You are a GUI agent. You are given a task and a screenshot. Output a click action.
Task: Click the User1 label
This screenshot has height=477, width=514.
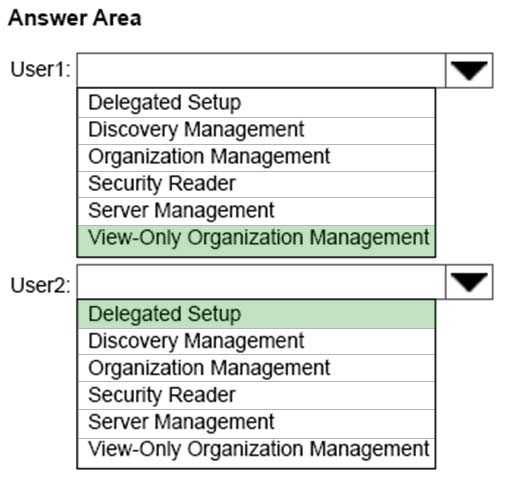click(40, 69)
